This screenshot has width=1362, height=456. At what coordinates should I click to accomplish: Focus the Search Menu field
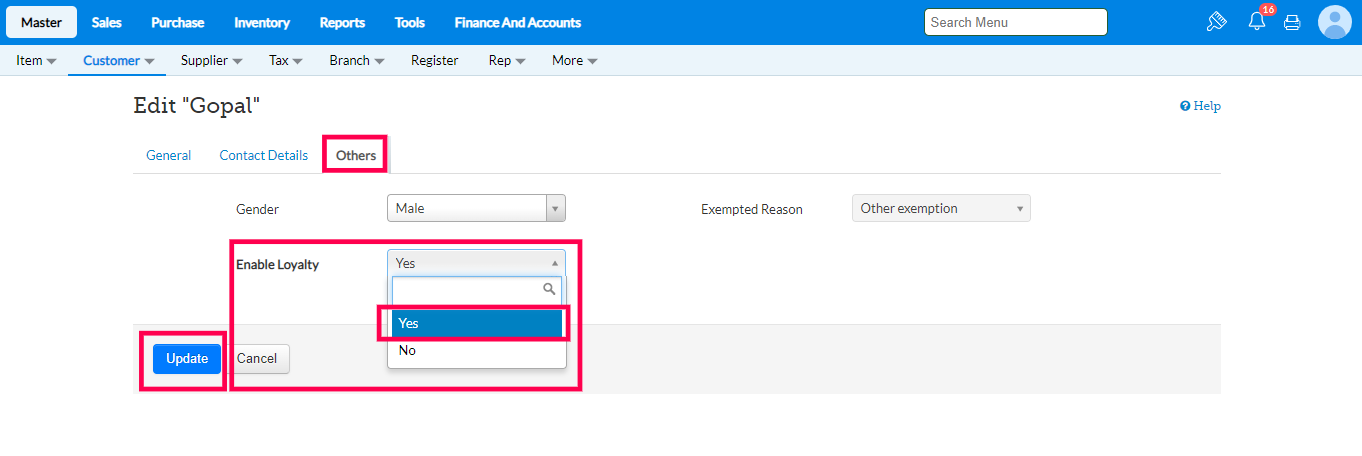pos(1015,22)
